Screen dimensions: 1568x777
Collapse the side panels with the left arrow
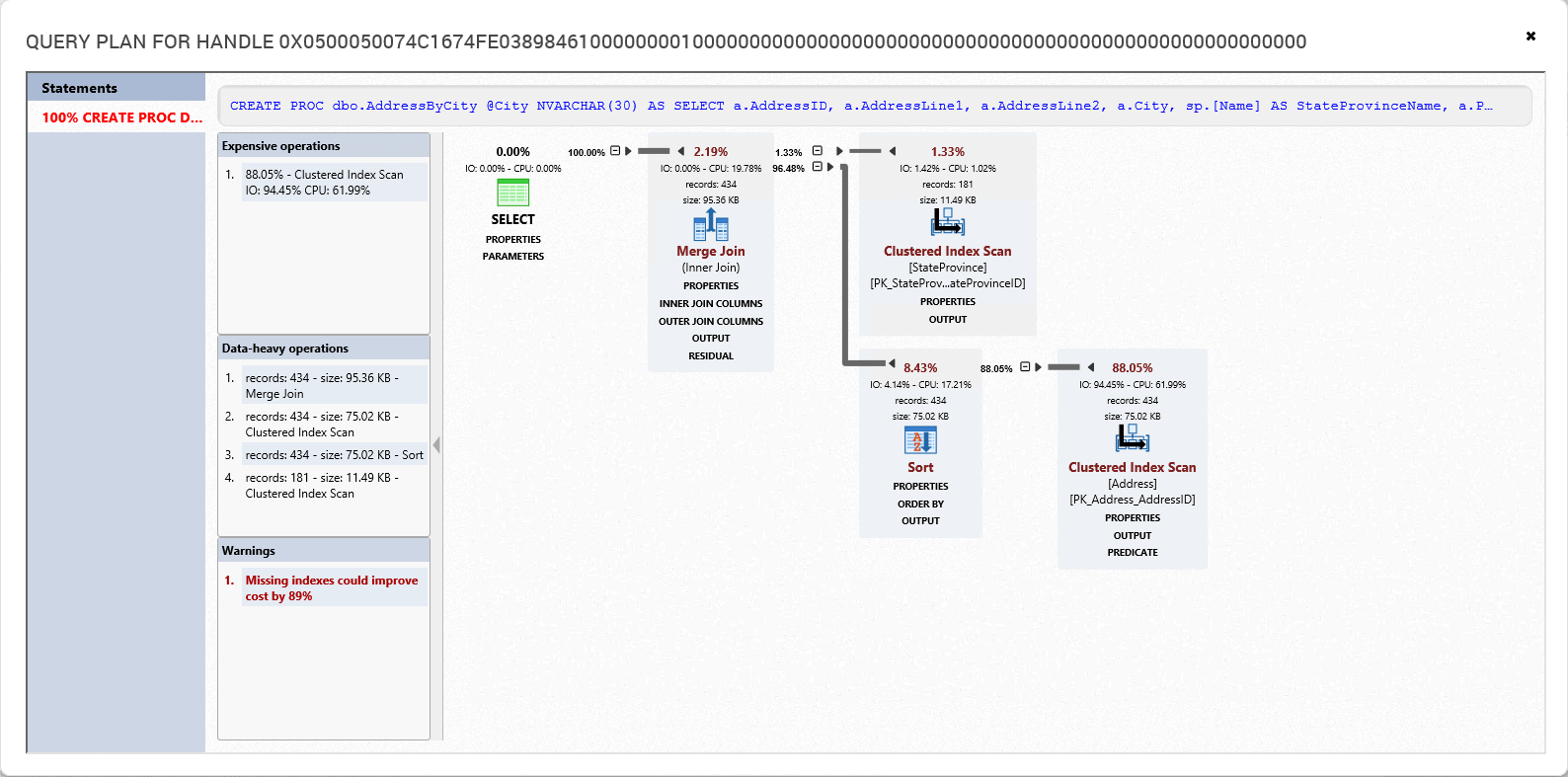pyautogui.click(x=436, y=445)
